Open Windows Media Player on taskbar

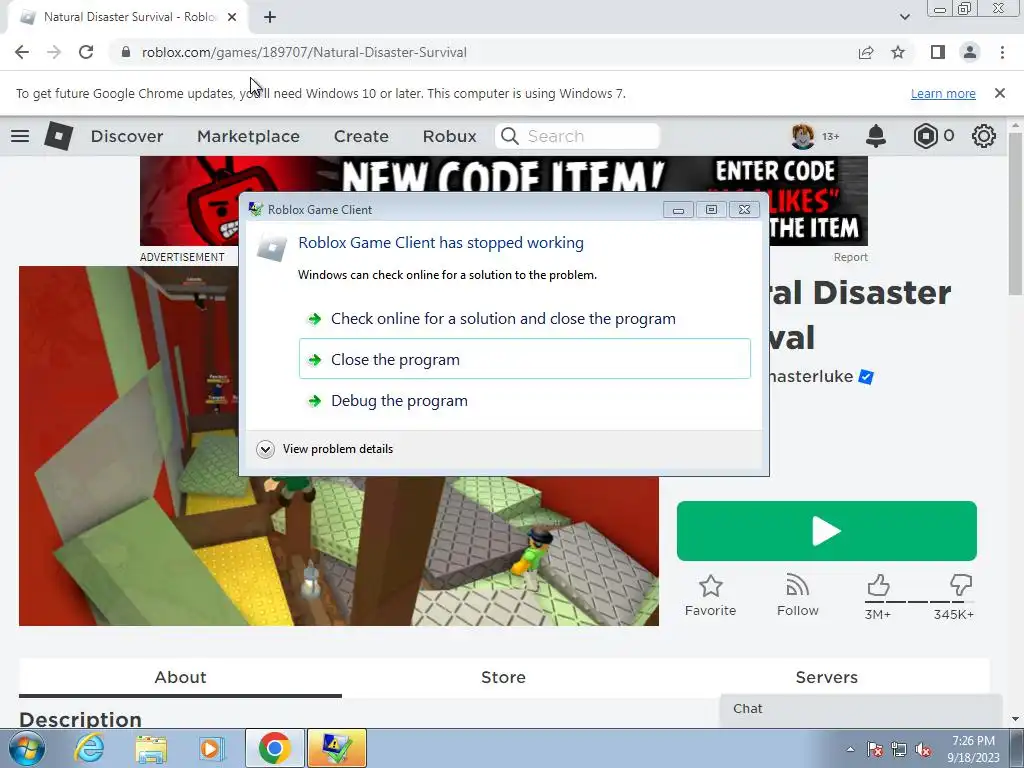(212, 748)
